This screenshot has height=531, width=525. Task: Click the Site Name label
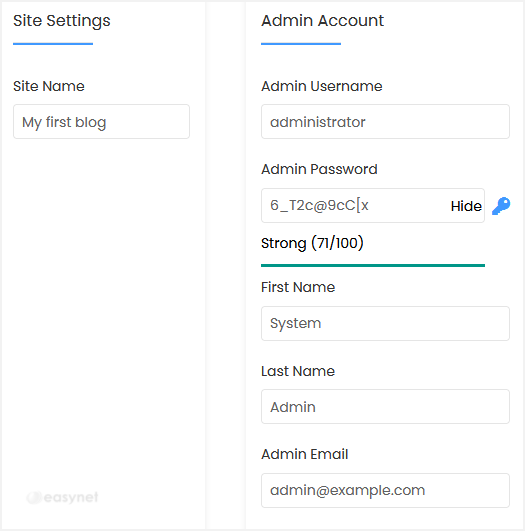(x=49, y=86)
